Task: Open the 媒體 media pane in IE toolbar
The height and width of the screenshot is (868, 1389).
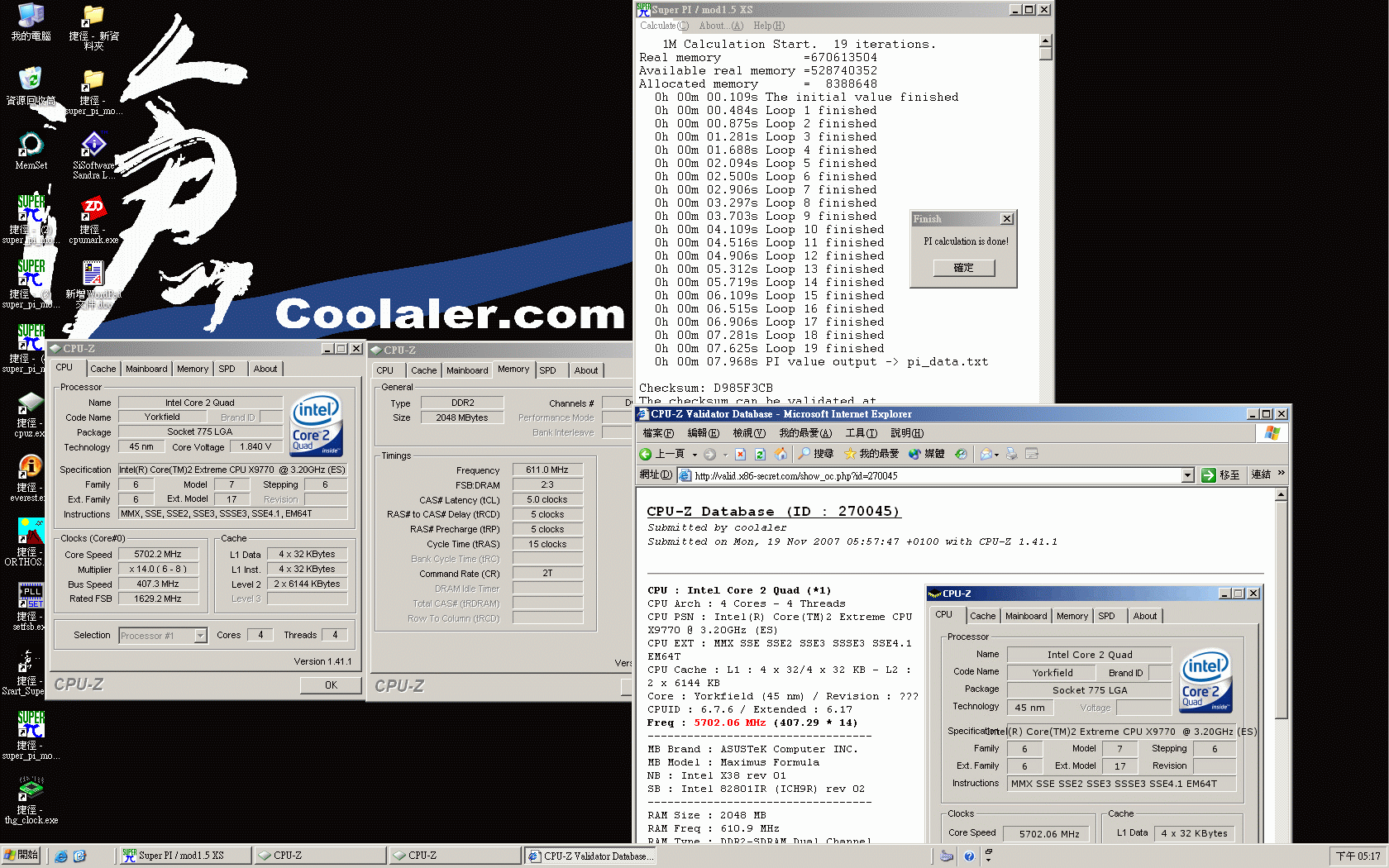Action: click(x=927, y=454)
